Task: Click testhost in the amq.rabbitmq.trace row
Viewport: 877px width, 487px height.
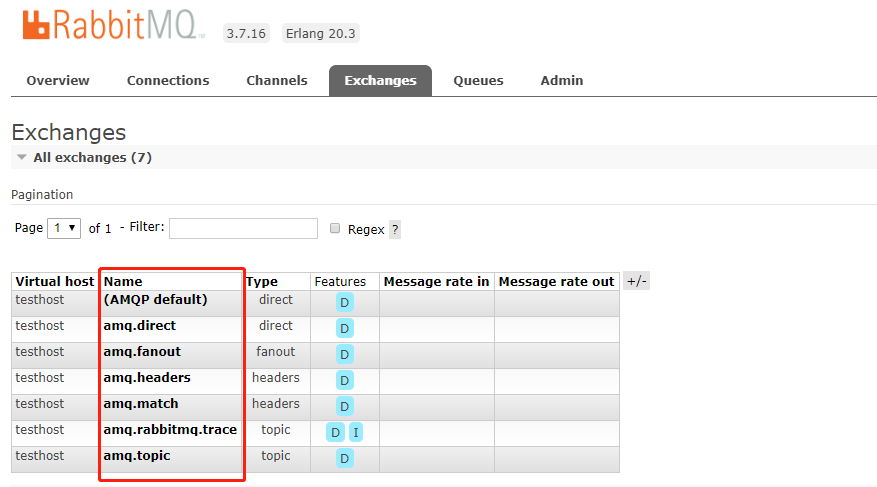Action: coord(40,429)
